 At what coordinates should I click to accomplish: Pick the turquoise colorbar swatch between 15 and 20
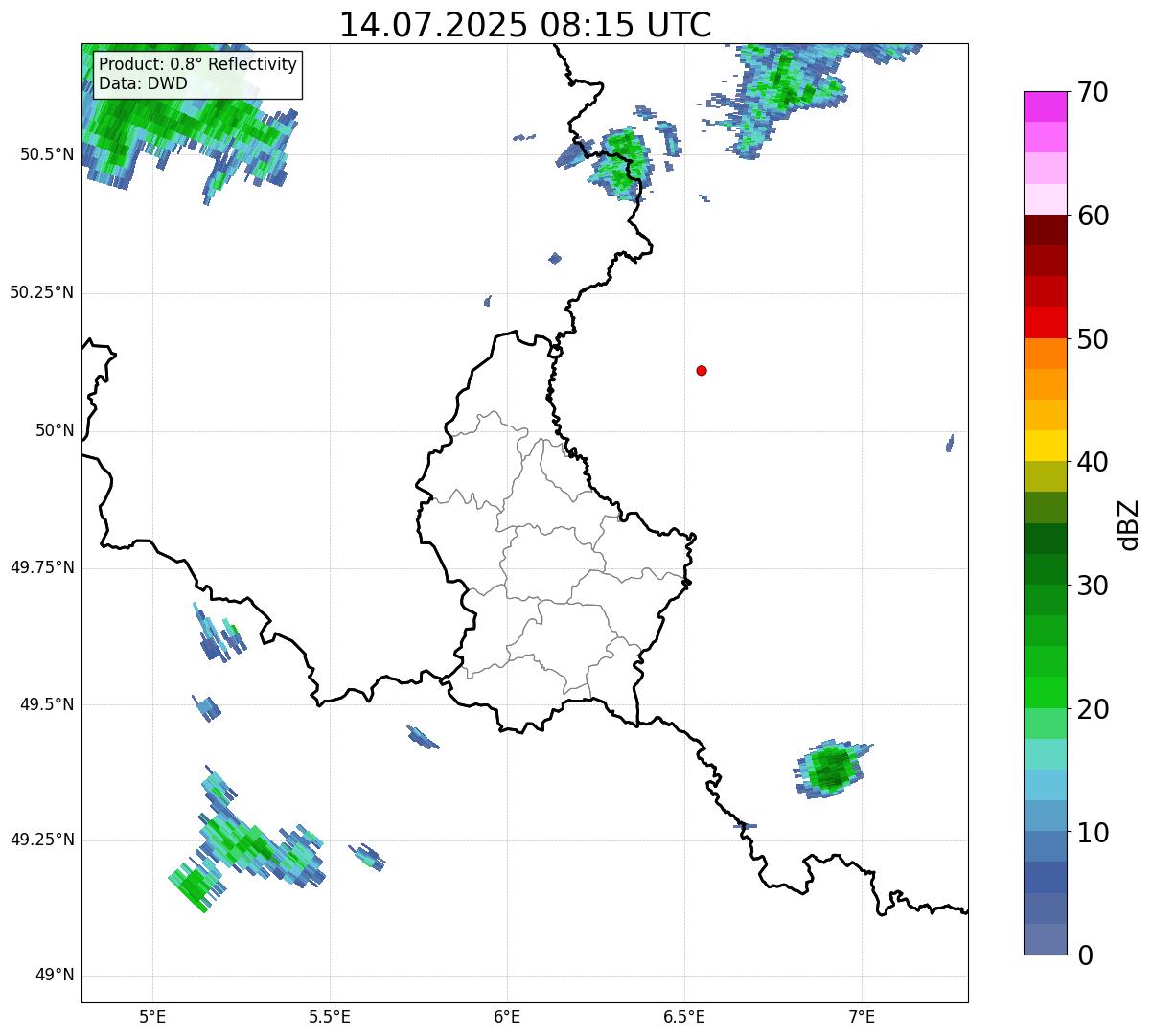click(x=1046, y=754)
